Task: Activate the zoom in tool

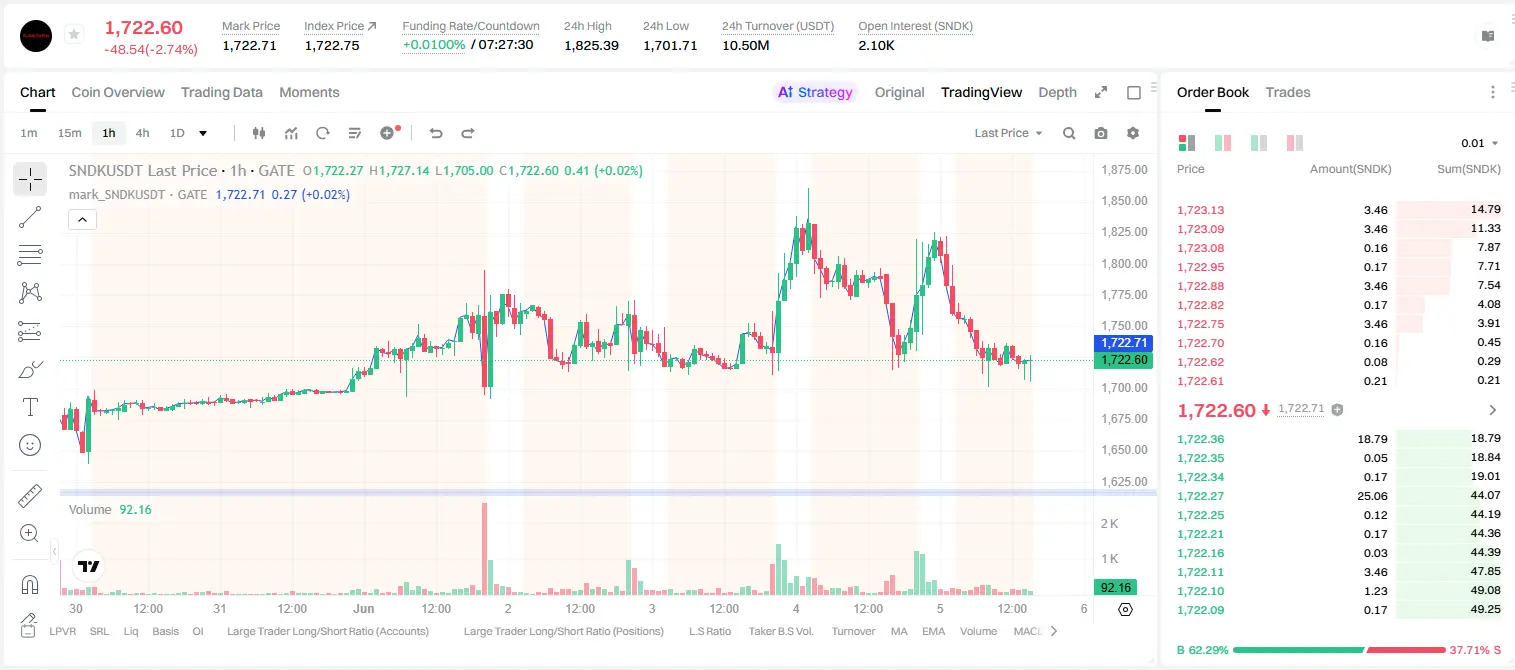Action: click(x=30, y=534)
